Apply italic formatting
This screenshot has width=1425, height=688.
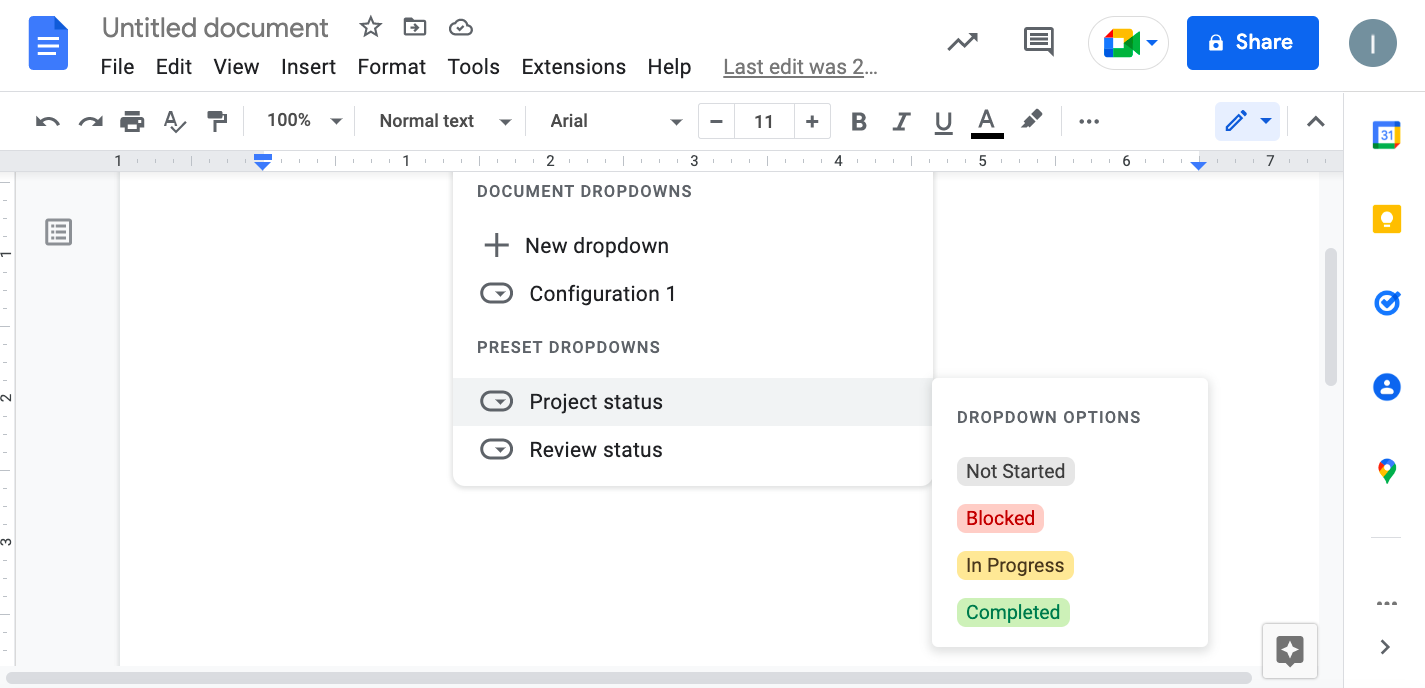[x=901, y=121]
